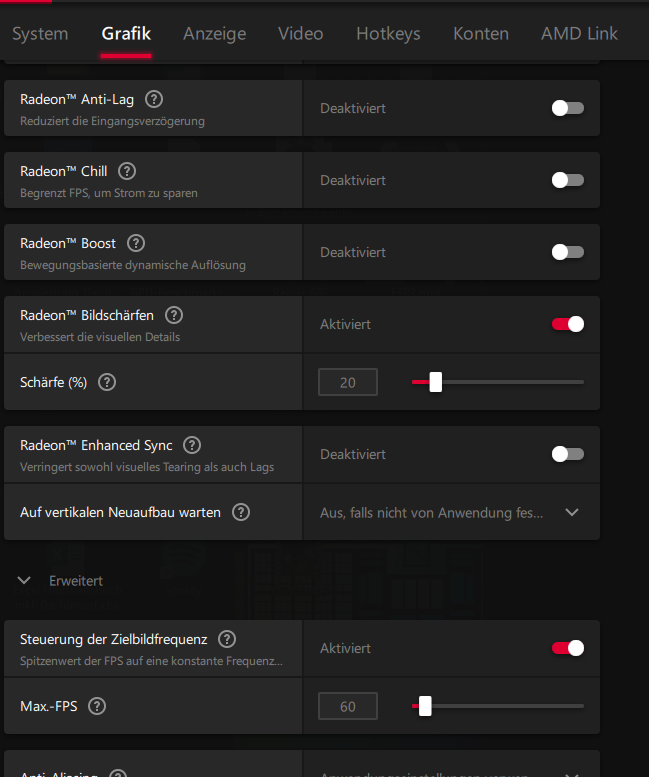
Task: Switch to the AMD Link tab
Action: [579, 34]
